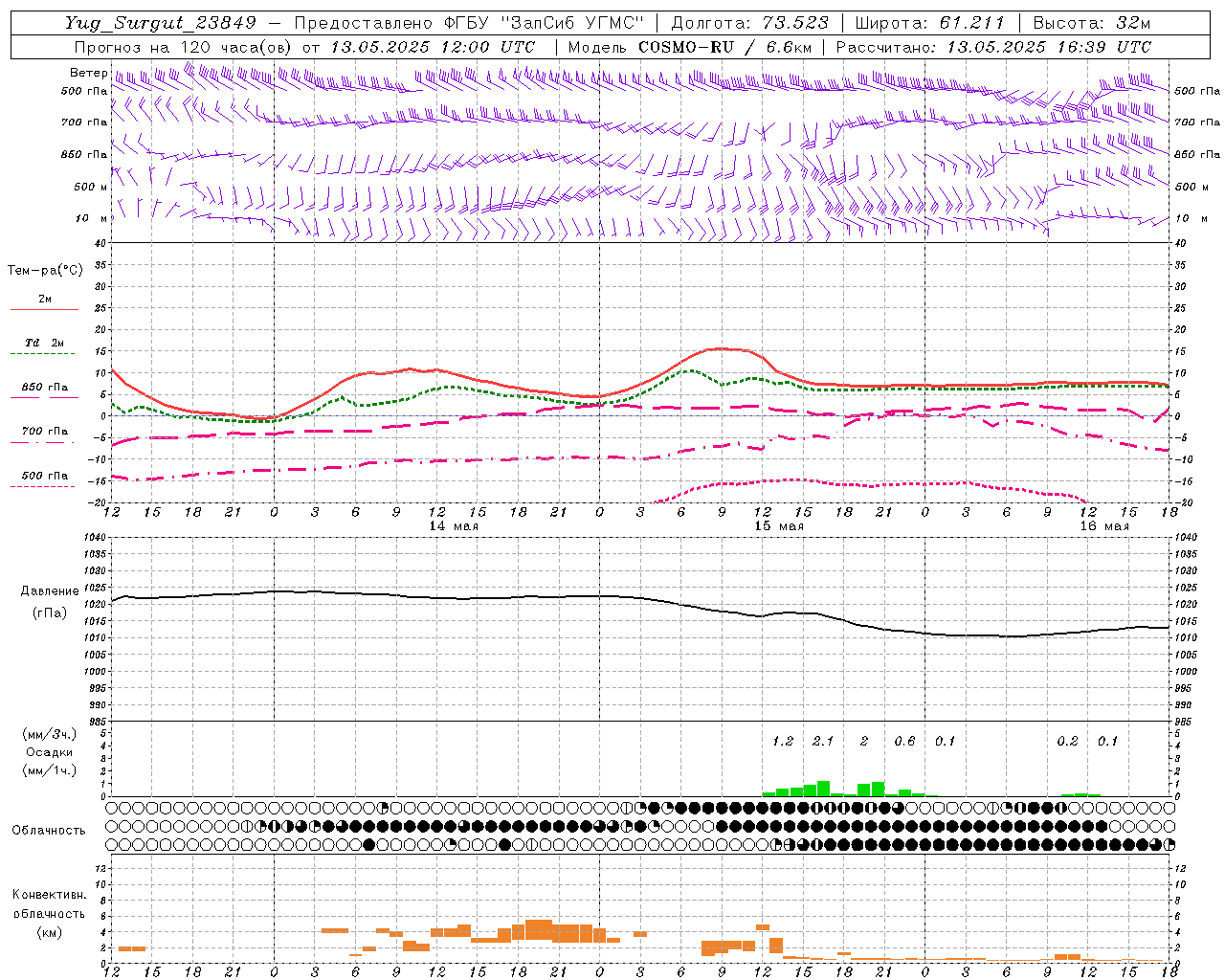Click the 0.6 precipitation amount value

[x=904, y=742]
